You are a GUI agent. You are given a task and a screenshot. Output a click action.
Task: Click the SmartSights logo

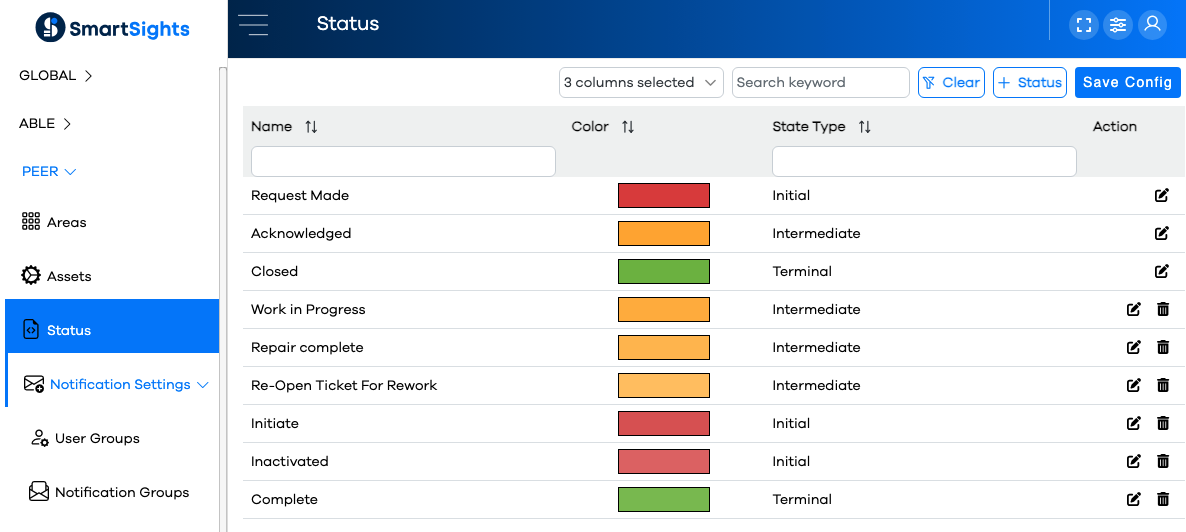(112, 29)
